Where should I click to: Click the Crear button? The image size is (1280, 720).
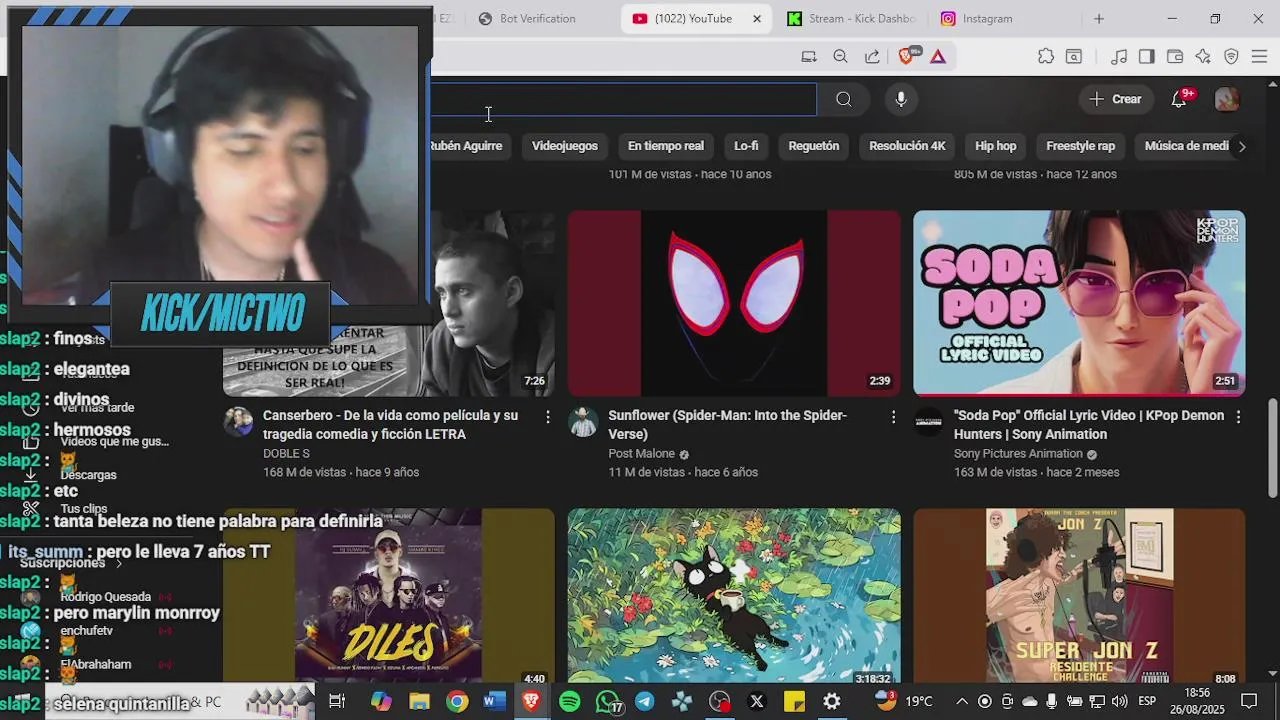[x=1115, y=99]
